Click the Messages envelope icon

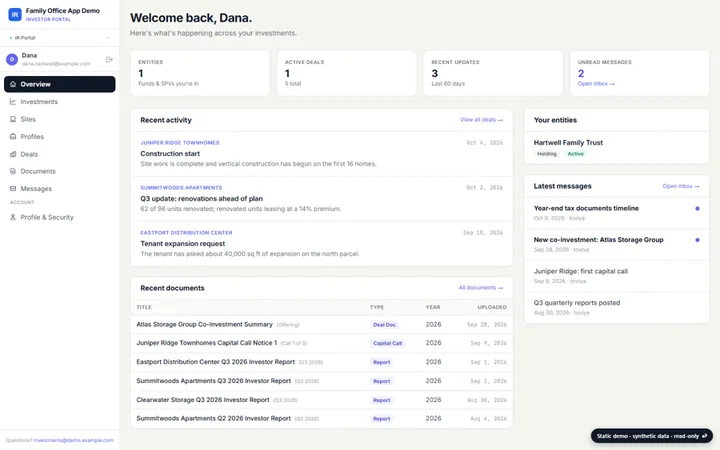[x=13, y=189]
